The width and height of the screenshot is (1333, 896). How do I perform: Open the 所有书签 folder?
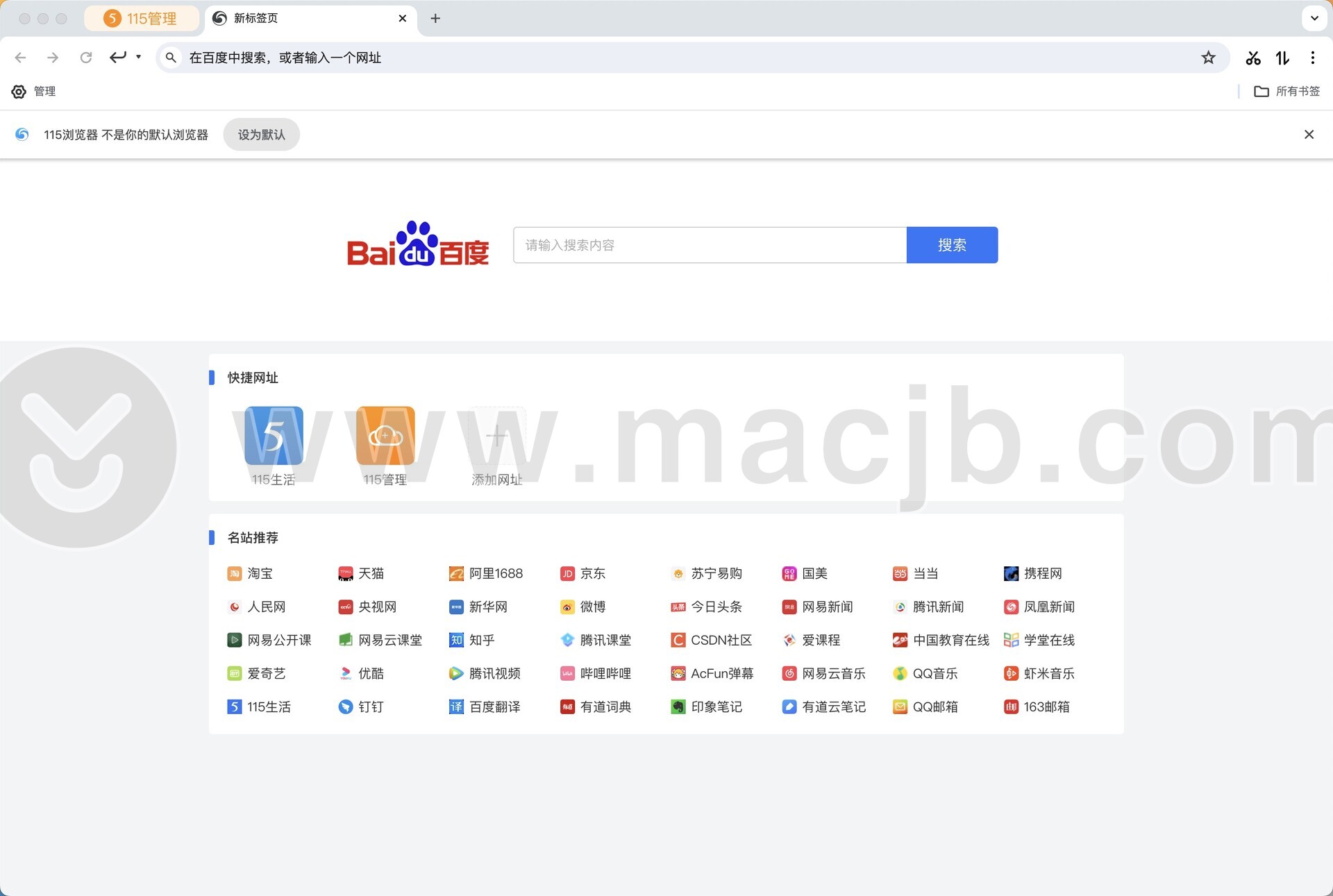tap(1287, 91)
